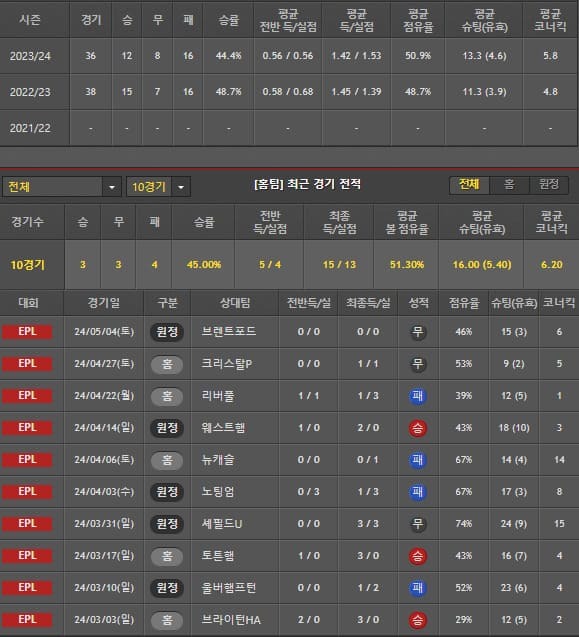
Task: Click EPL badge for 24/04/22 match
Action: tap(27, 396)
